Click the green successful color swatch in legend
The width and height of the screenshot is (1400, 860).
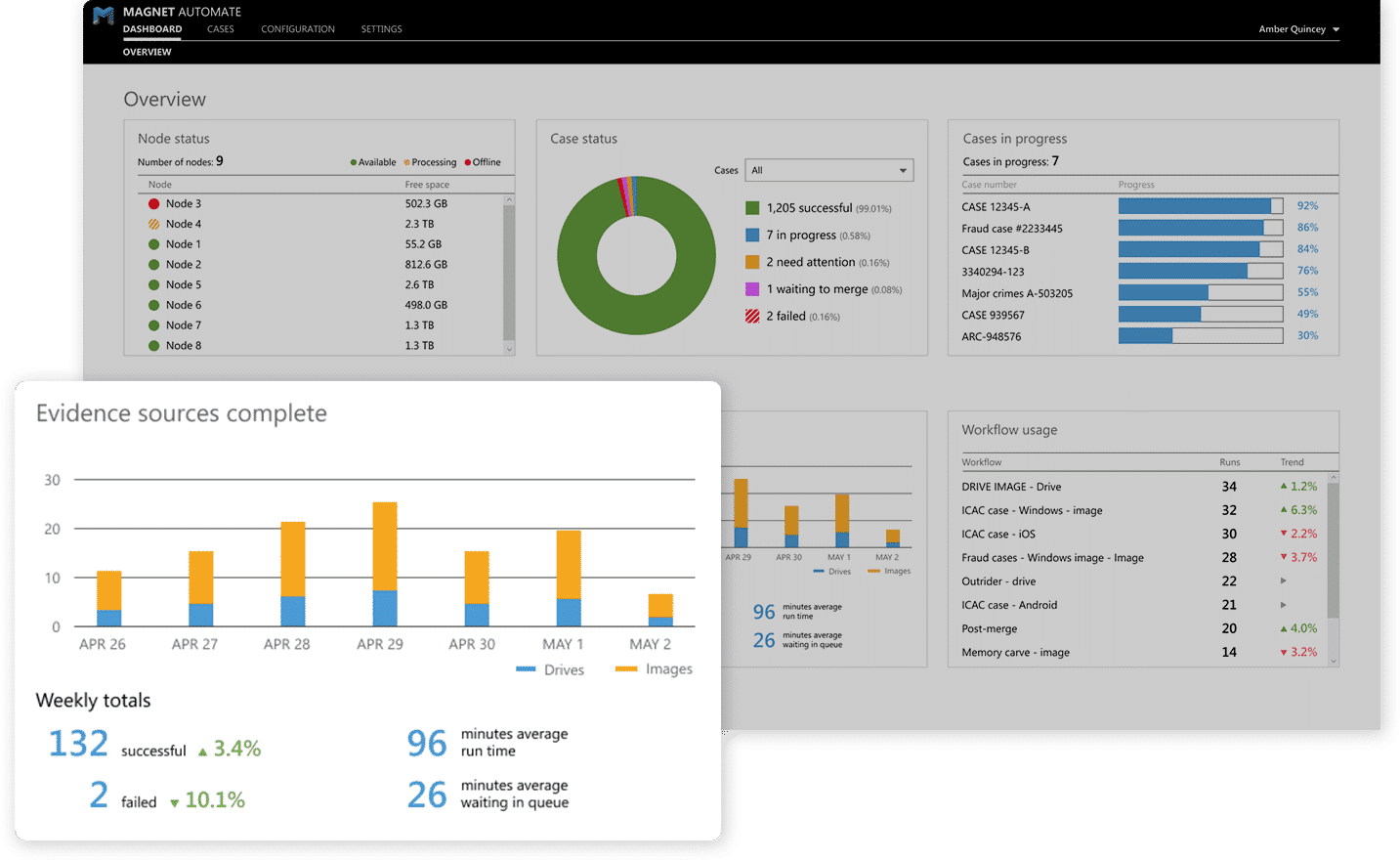[752, 208]
